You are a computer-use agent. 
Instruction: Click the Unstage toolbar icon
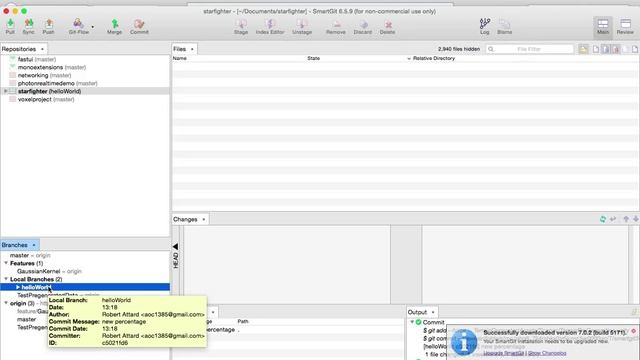pyautogui.click(x=302, y=26)
